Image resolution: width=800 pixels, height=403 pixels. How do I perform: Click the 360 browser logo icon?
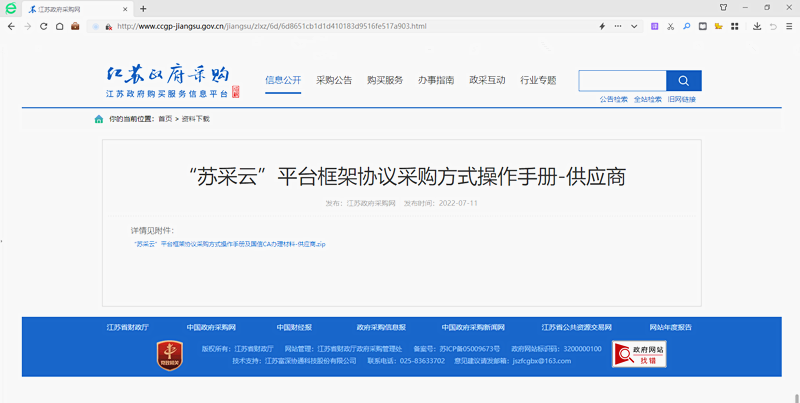(x=11, y=8)
